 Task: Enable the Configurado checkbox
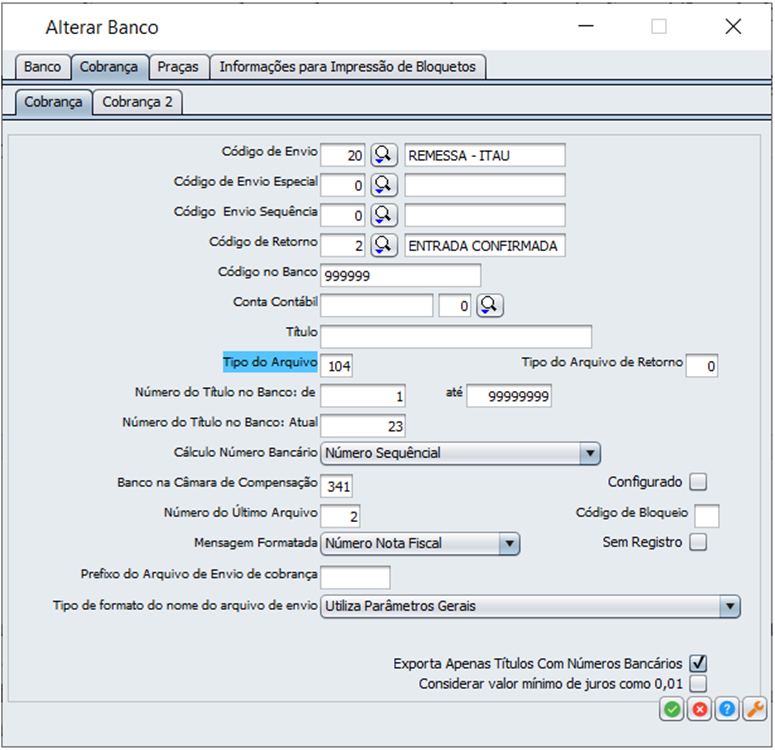698,482
